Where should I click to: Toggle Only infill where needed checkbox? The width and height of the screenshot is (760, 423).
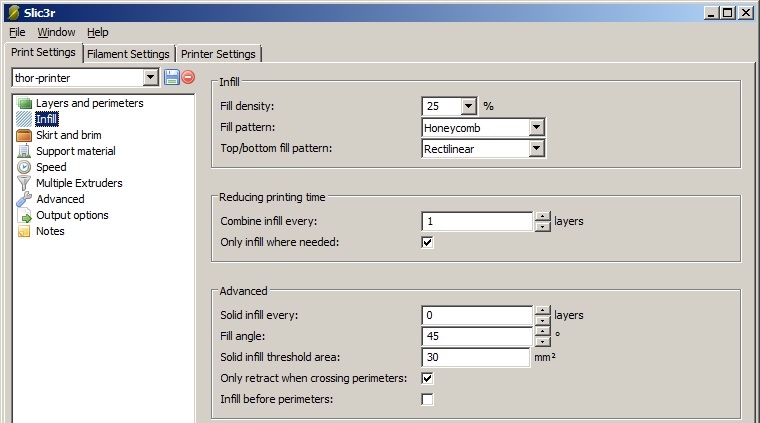click(427, 242)
